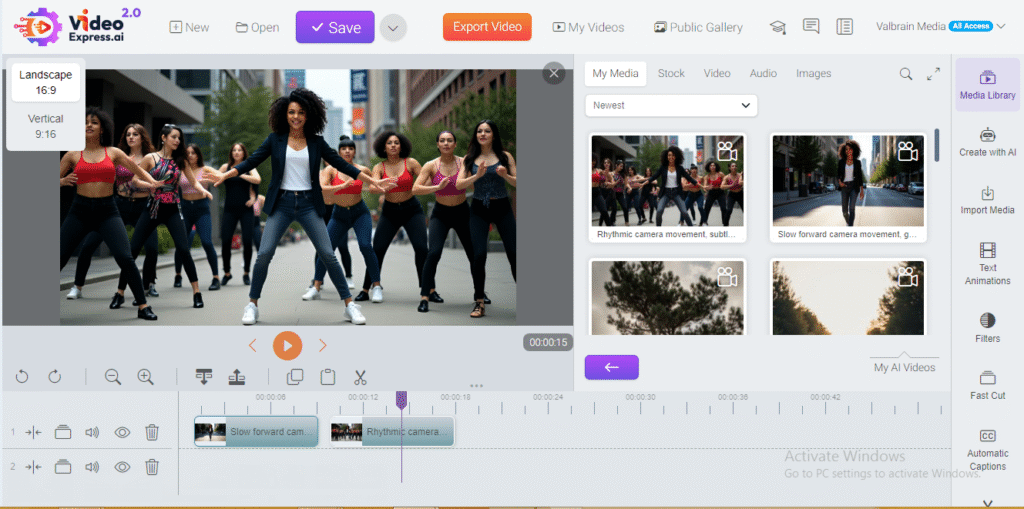The image size is (1024, 509).
Task: Mute audio on track 1
Action: click(92, 432)
